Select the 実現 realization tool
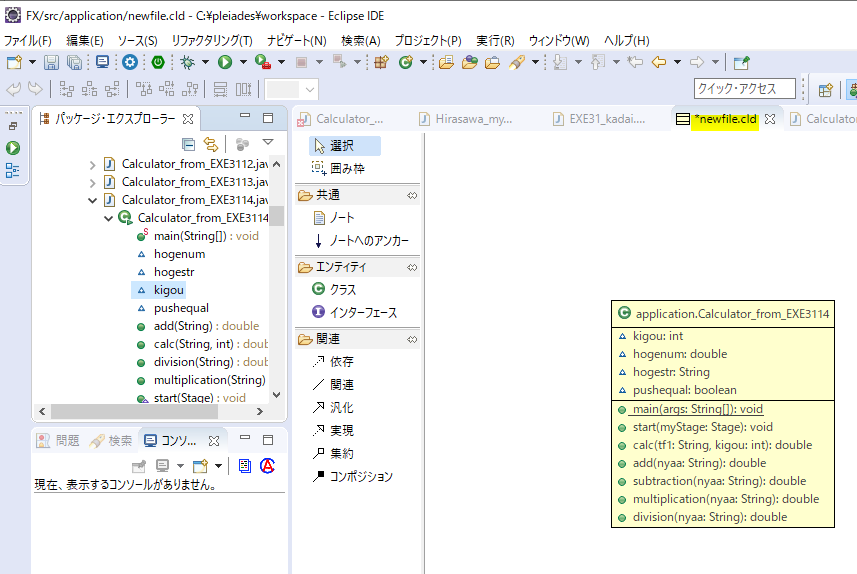The image size is (857, 574). tap(333, 430)
